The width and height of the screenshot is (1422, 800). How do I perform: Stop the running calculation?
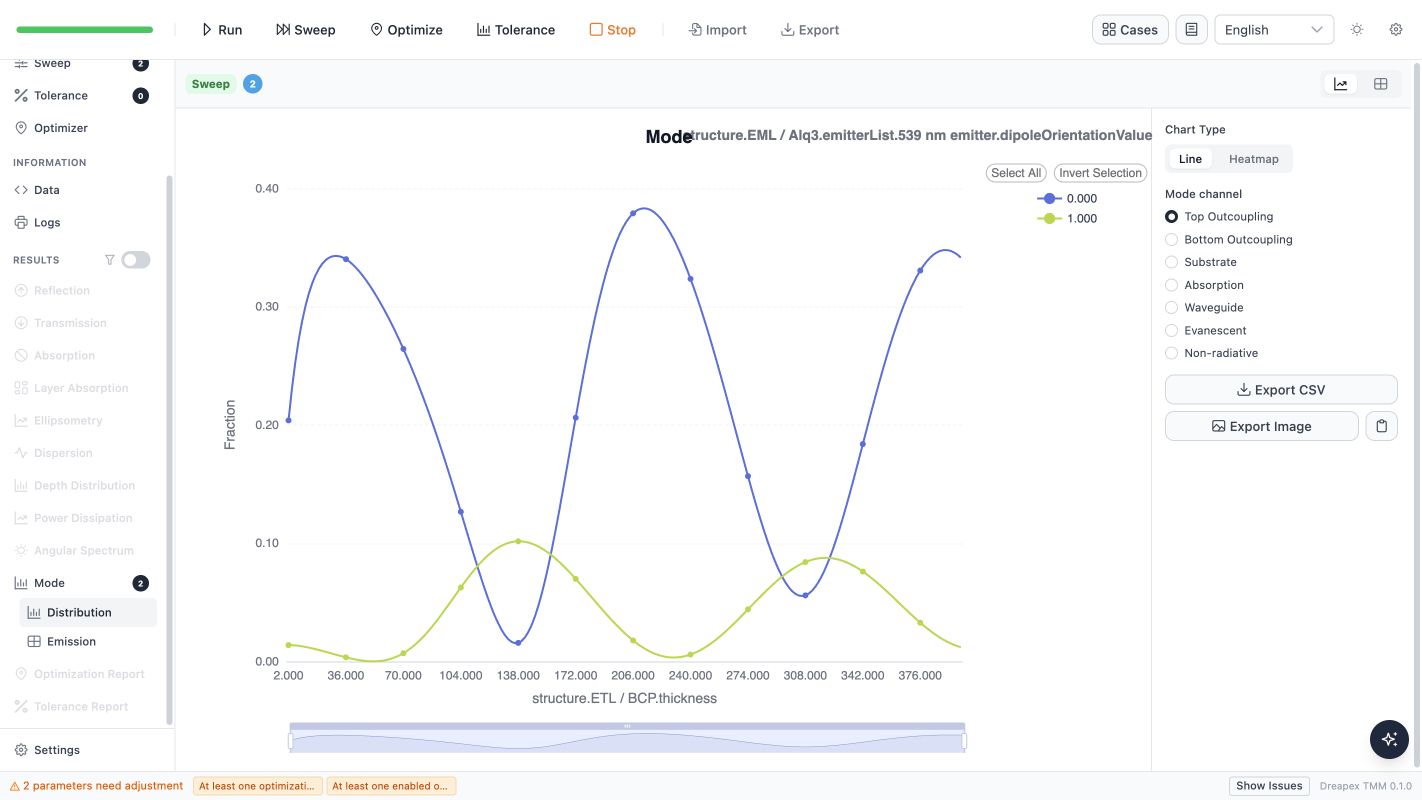pos(613,30)
